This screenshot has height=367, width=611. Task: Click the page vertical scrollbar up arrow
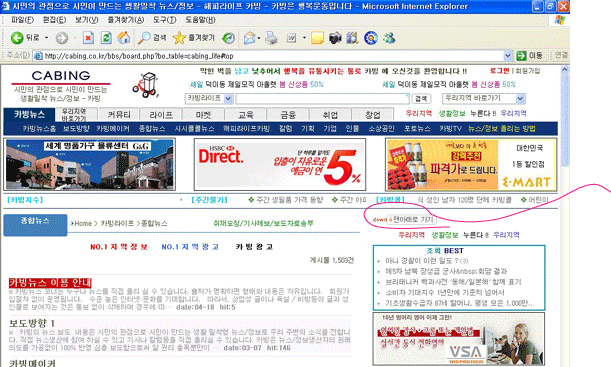(x=564, y=70)
